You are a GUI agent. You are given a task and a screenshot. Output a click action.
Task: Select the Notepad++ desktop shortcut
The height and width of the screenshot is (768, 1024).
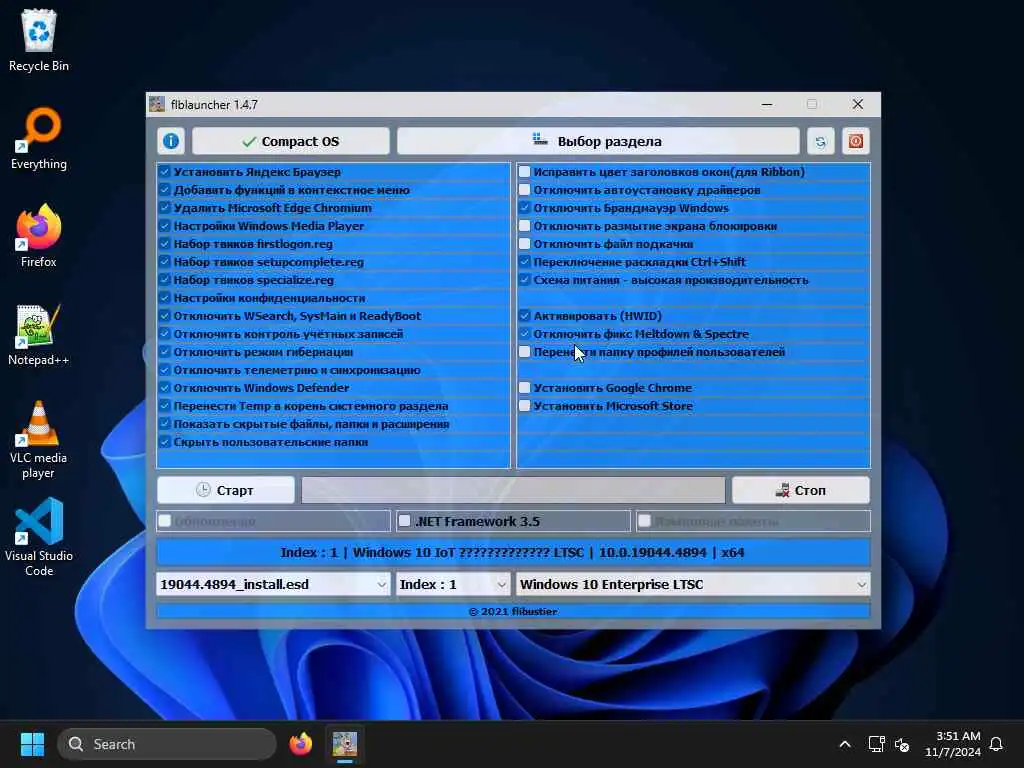(x=39, y=334)
